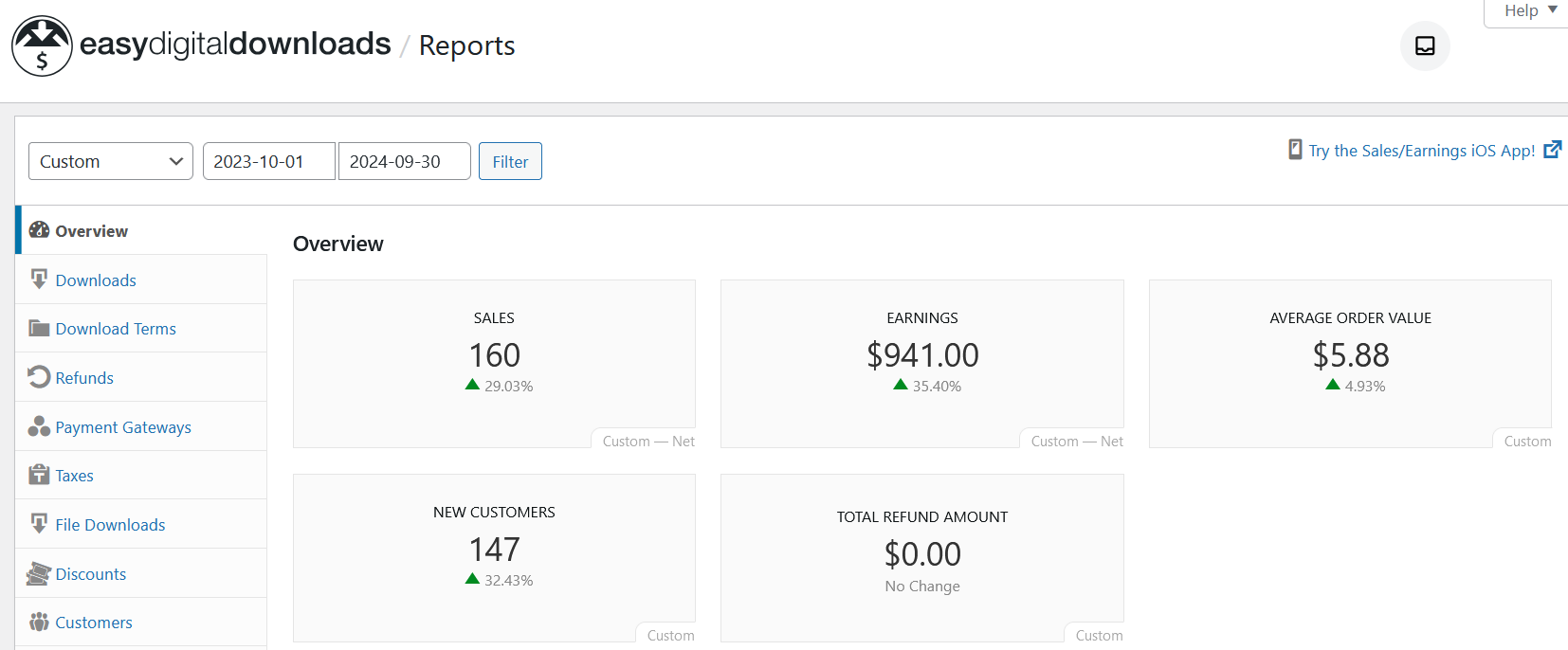Click the Taxes gift-box icon
This screenshot has width=1568, height=650.
(39, 475)
